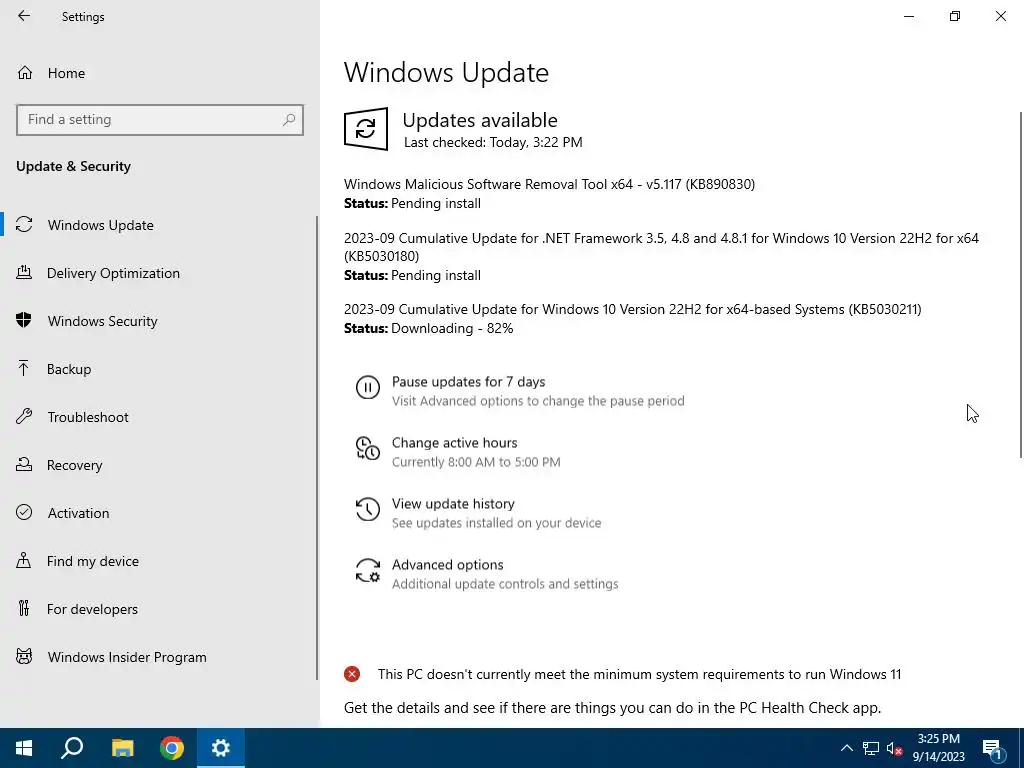
Task: Click the update history clock icon
Action: coord(368,509)
